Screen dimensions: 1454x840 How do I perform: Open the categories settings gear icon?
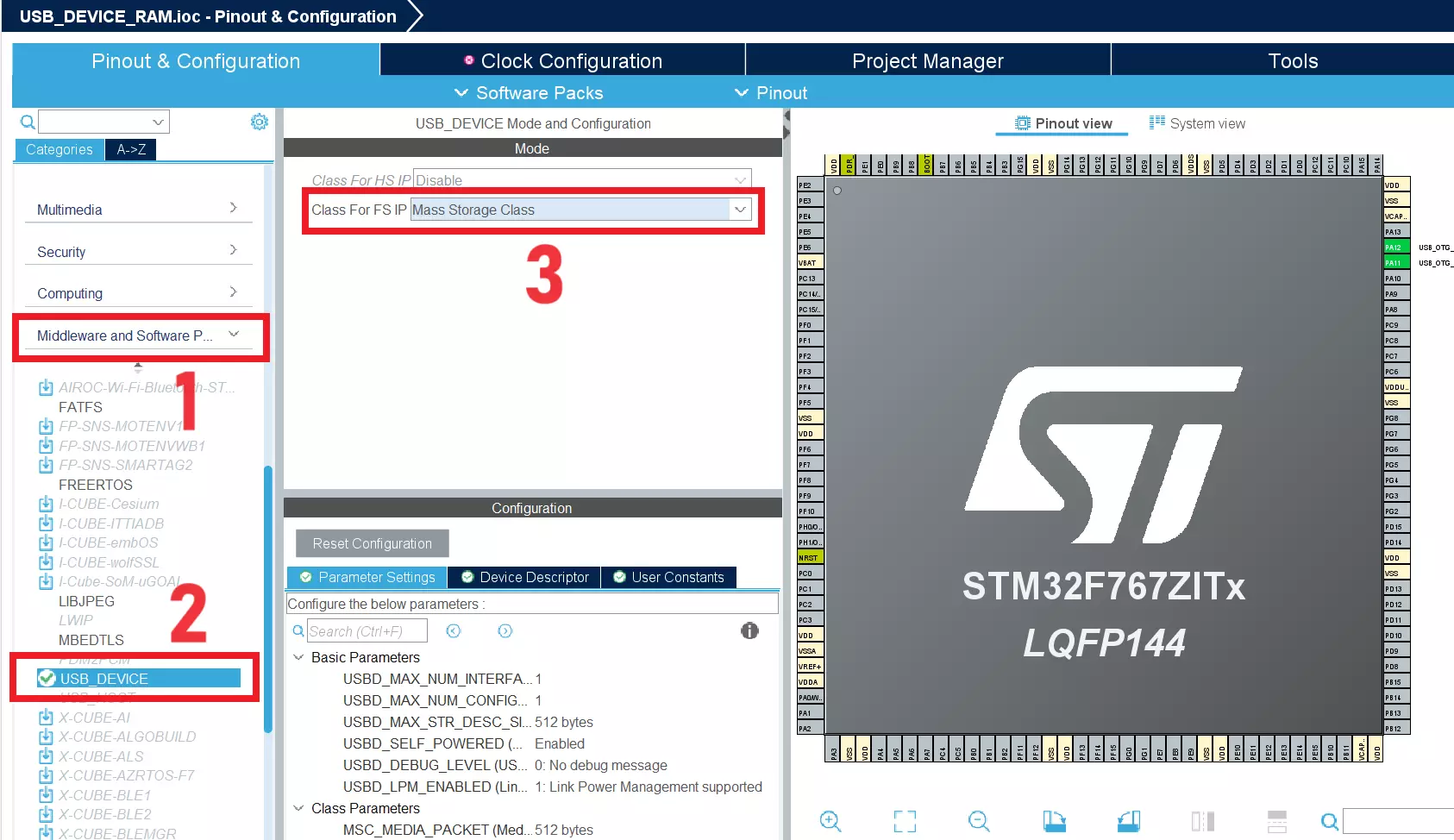(260, 122)
